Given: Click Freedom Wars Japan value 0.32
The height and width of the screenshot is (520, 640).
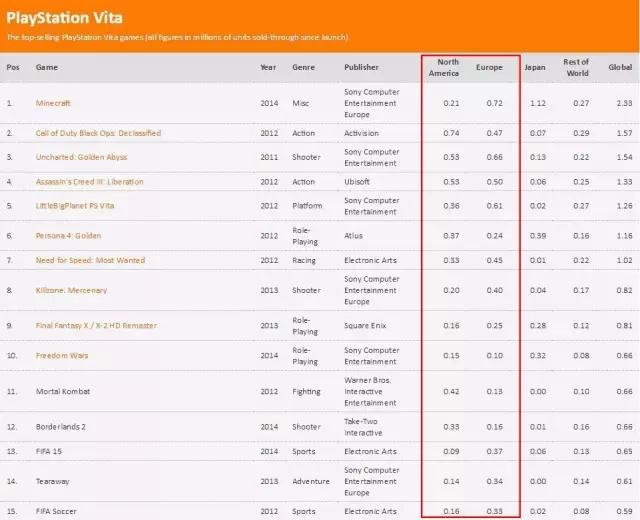Looking at the screenshot, I should pyautogui.click(x=538, y=356).
